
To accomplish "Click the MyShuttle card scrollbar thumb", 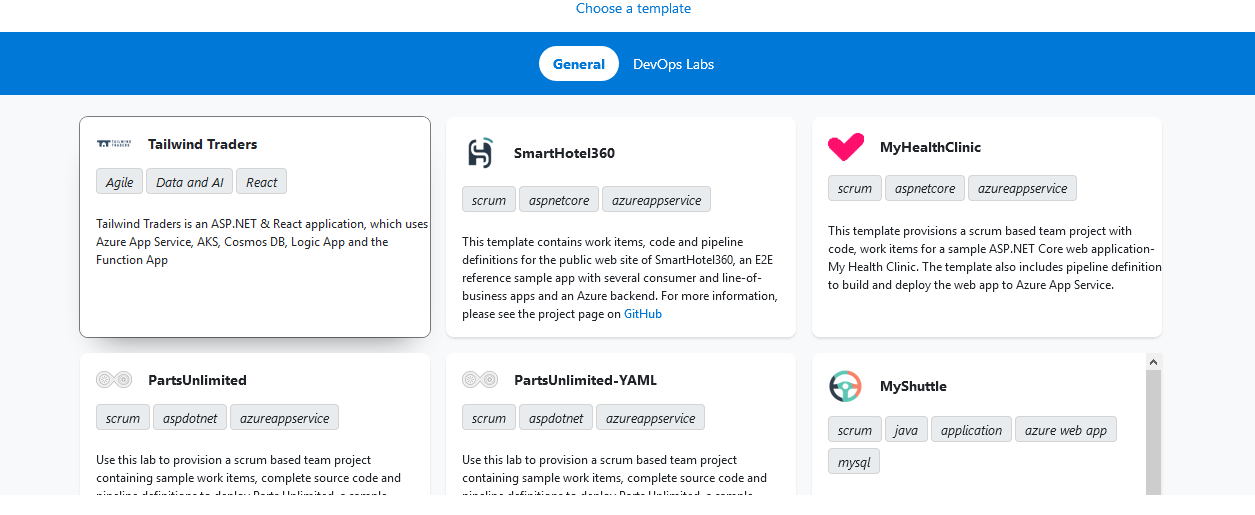I will 1153,432.
